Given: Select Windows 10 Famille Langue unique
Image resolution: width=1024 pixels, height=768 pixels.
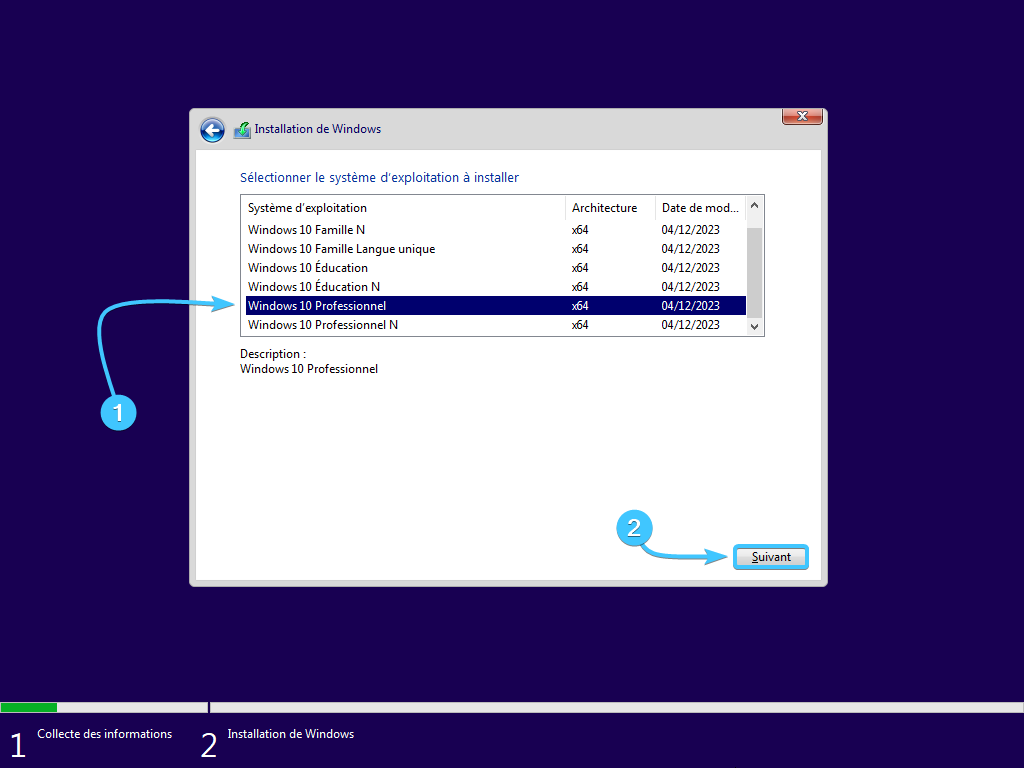Looking at the screenshot, I should point(496,249).
